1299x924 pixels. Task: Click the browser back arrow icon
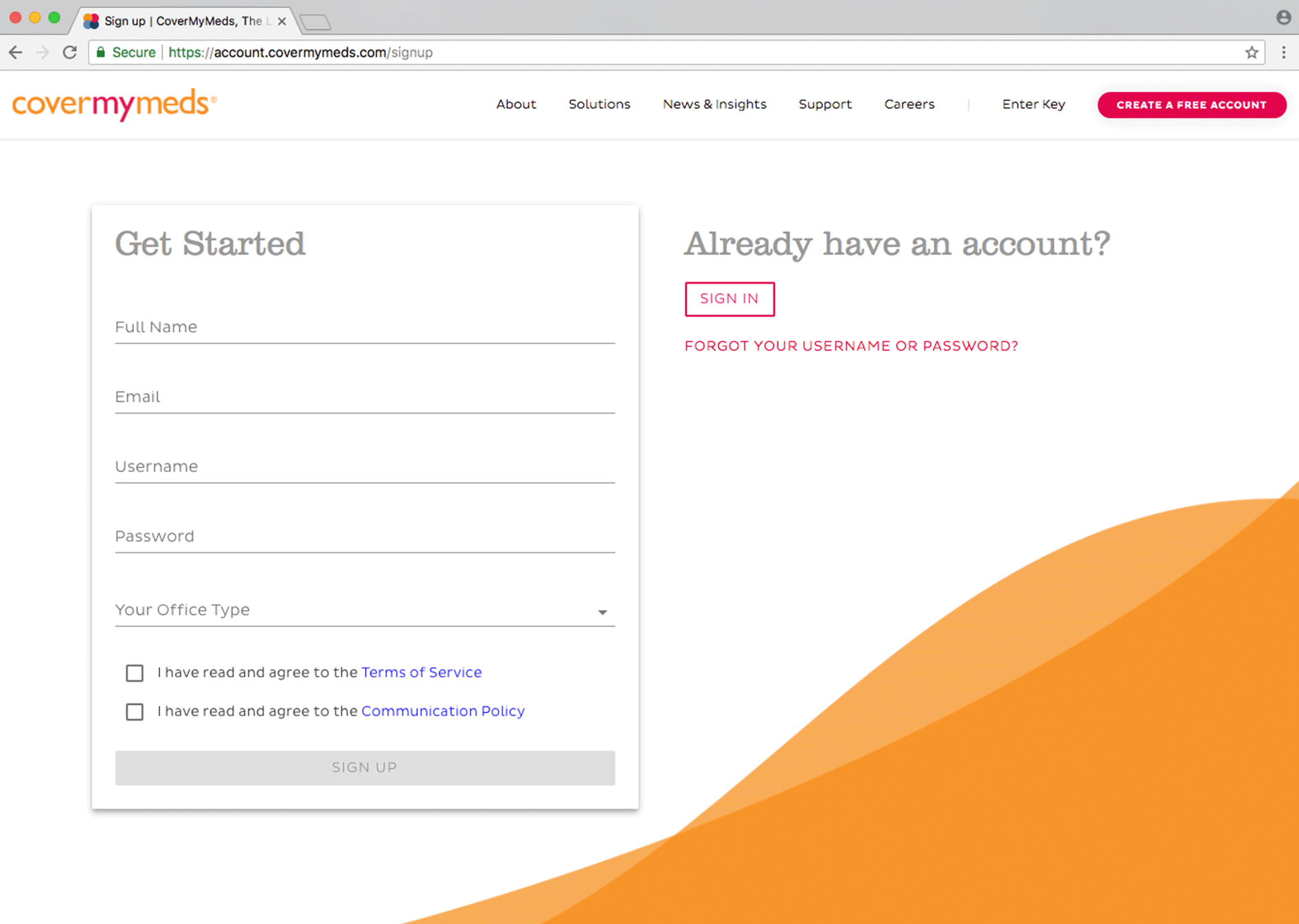(16, 52)
